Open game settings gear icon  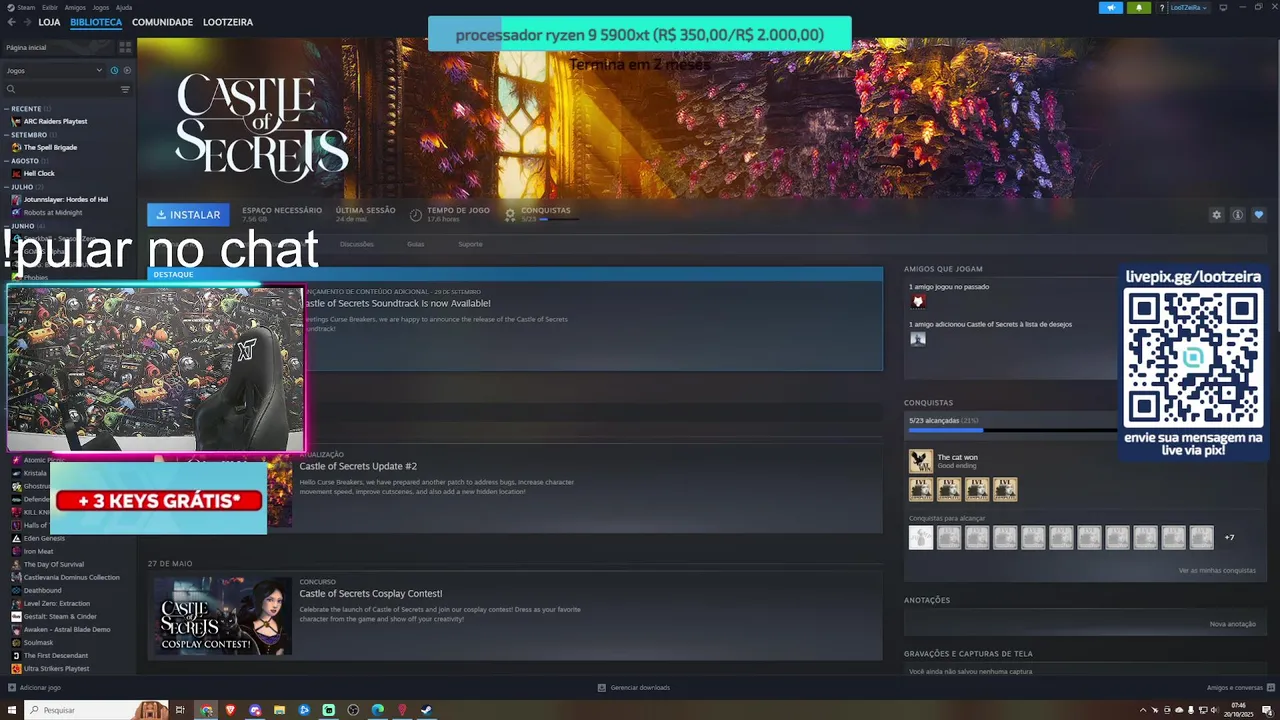1216,215
